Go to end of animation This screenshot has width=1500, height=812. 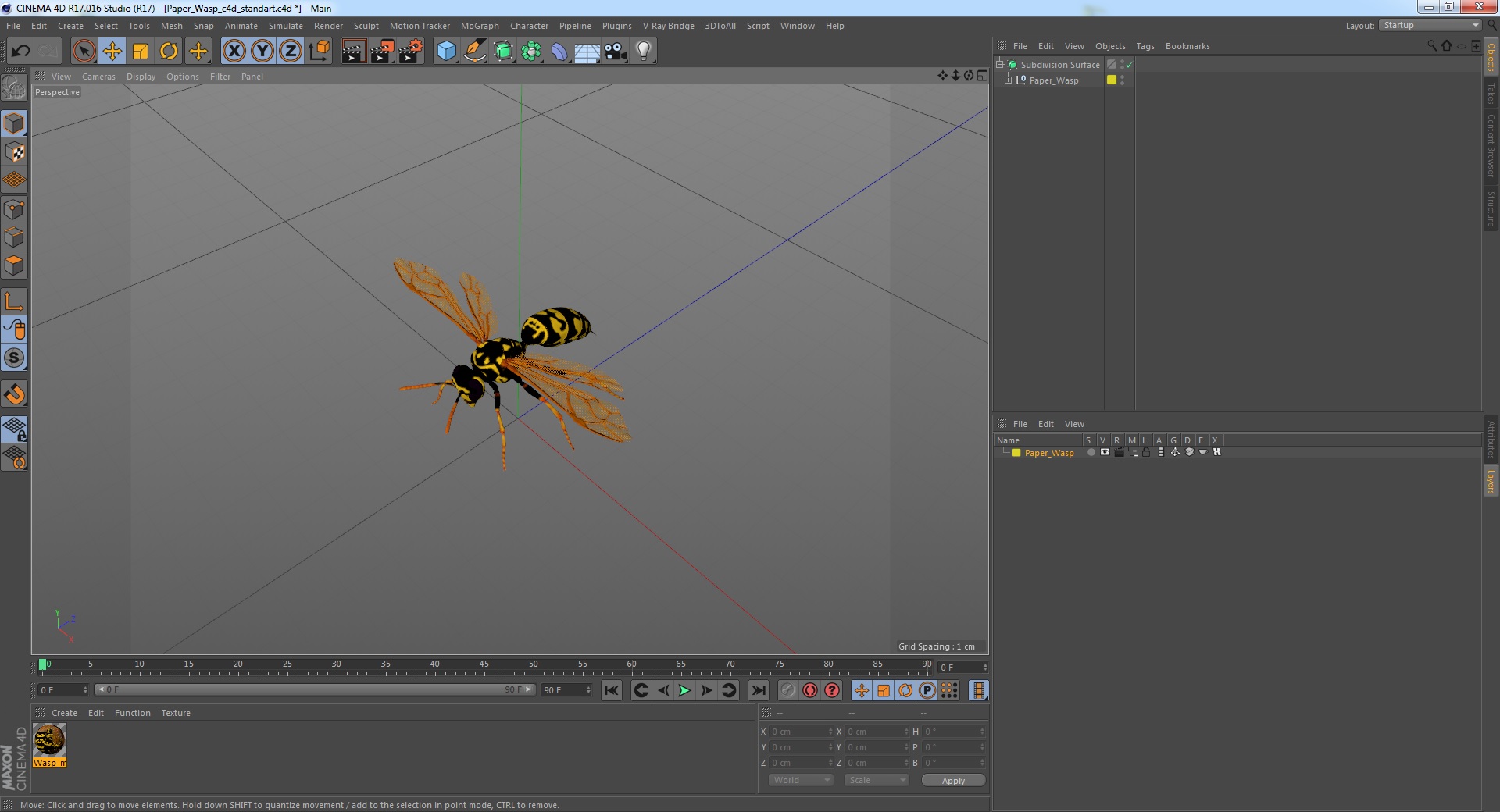pos(758,690)
